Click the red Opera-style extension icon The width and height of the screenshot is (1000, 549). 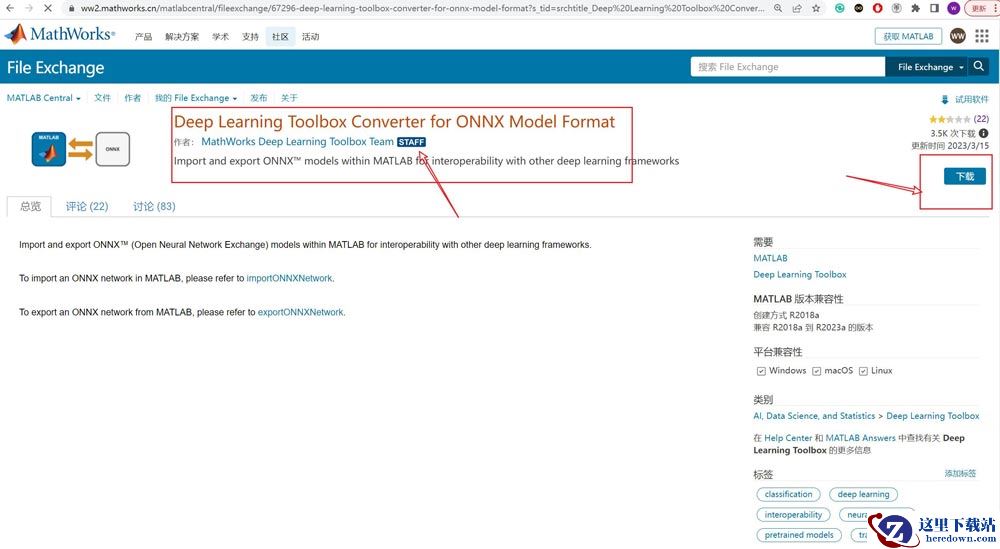click(x=878, y=8)
